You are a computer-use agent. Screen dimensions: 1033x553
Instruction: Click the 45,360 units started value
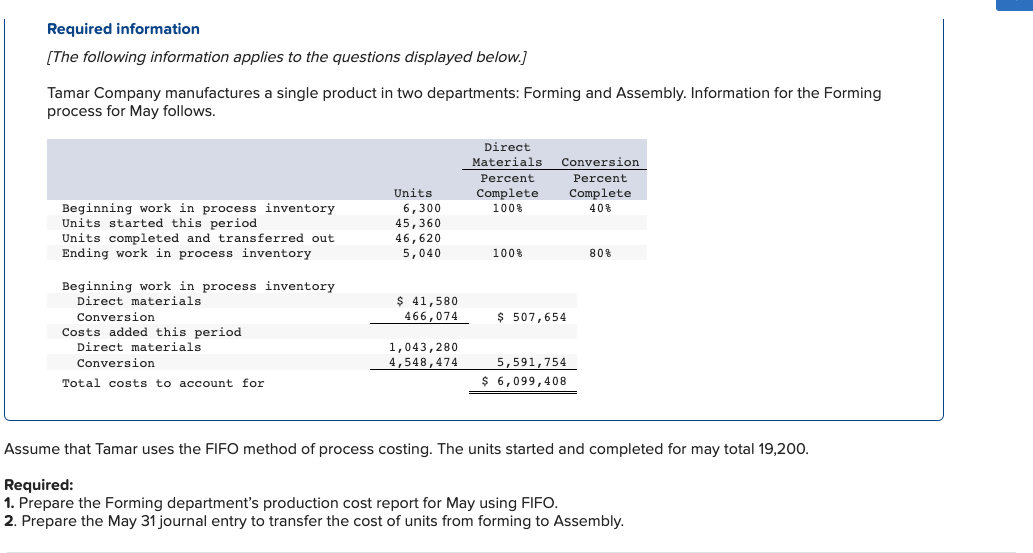418,223
